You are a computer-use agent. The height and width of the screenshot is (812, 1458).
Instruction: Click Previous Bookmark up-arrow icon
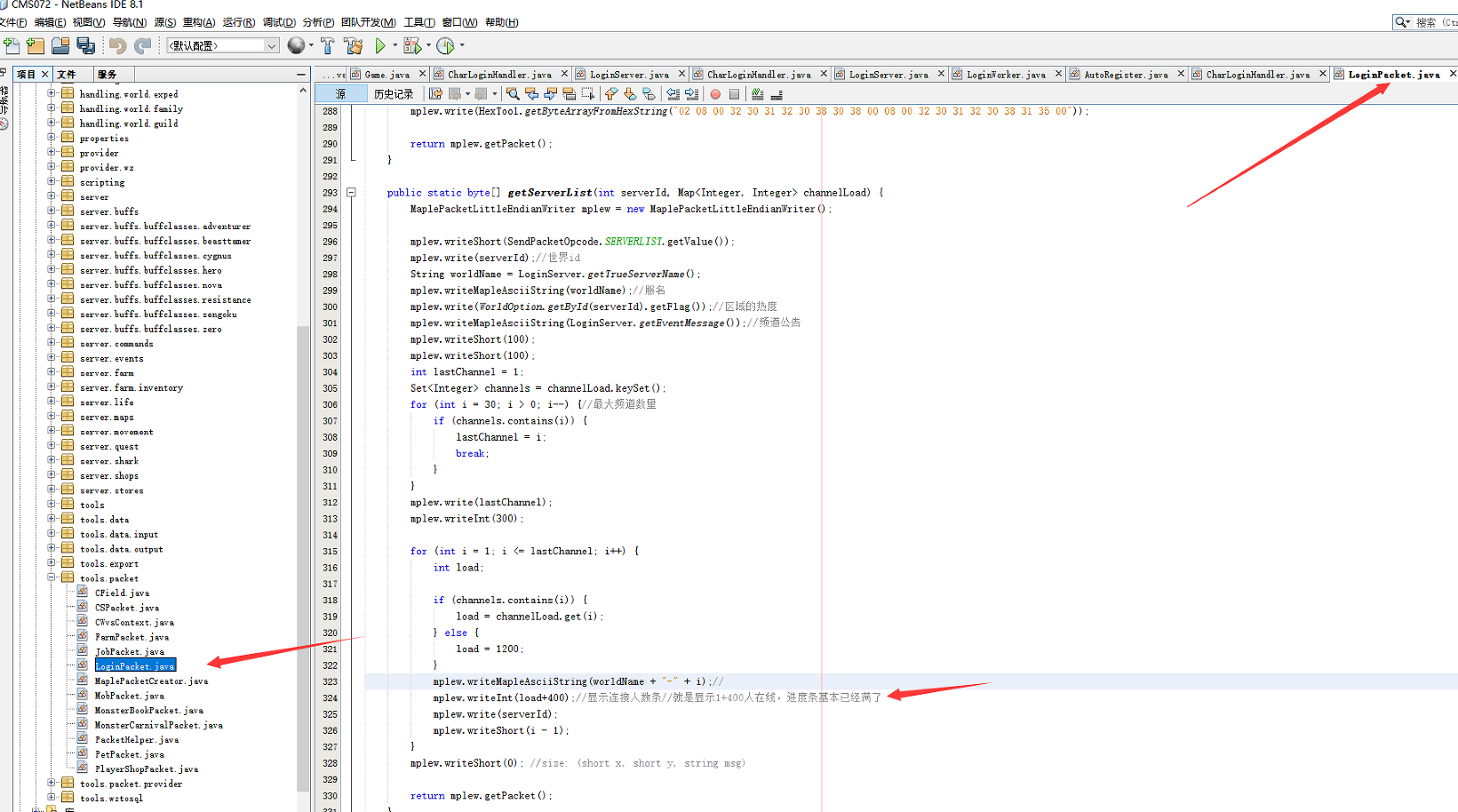(611, 93)
